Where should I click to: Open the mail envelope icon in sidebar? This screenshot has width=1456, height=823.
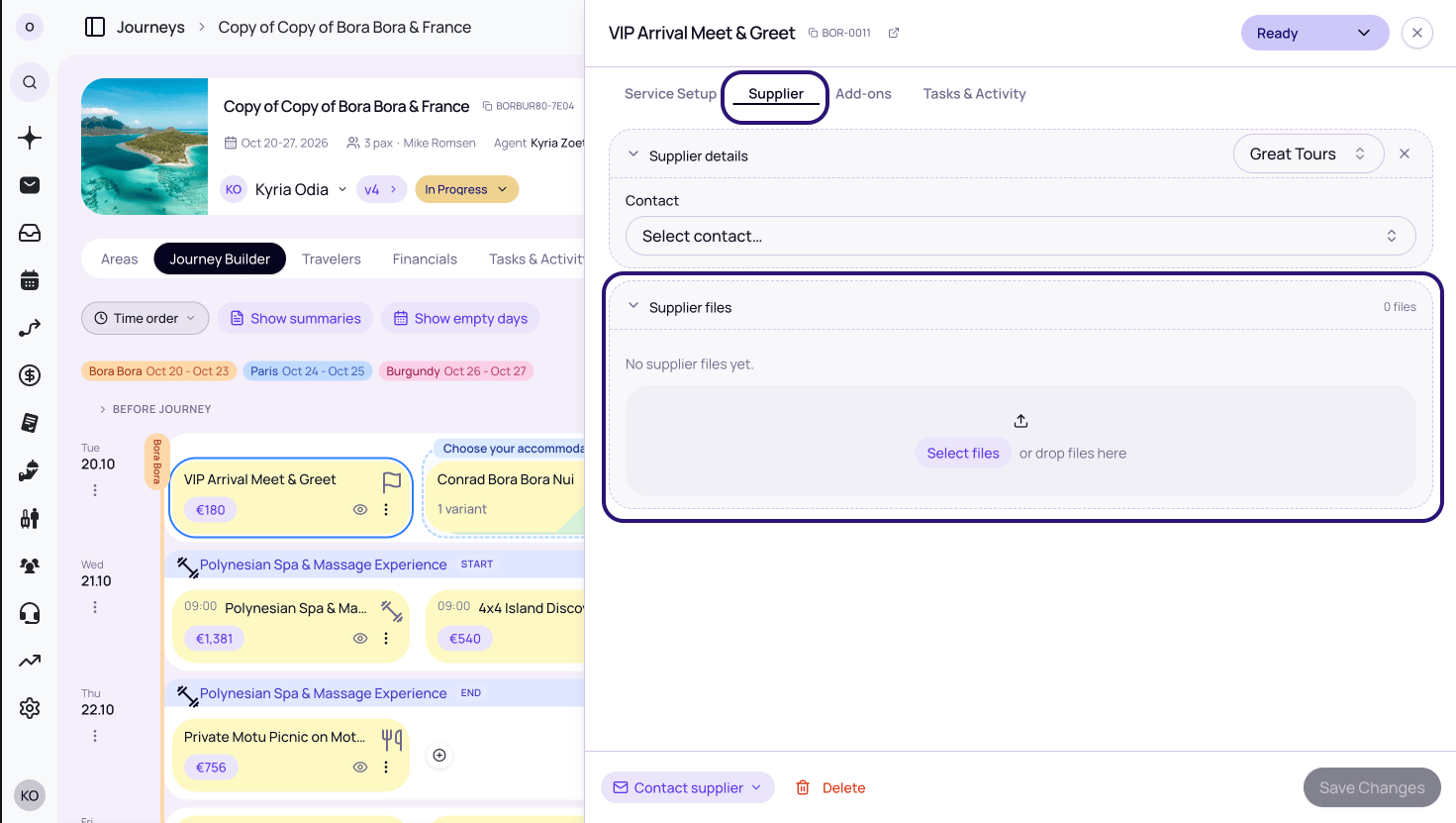click(30, 185)
